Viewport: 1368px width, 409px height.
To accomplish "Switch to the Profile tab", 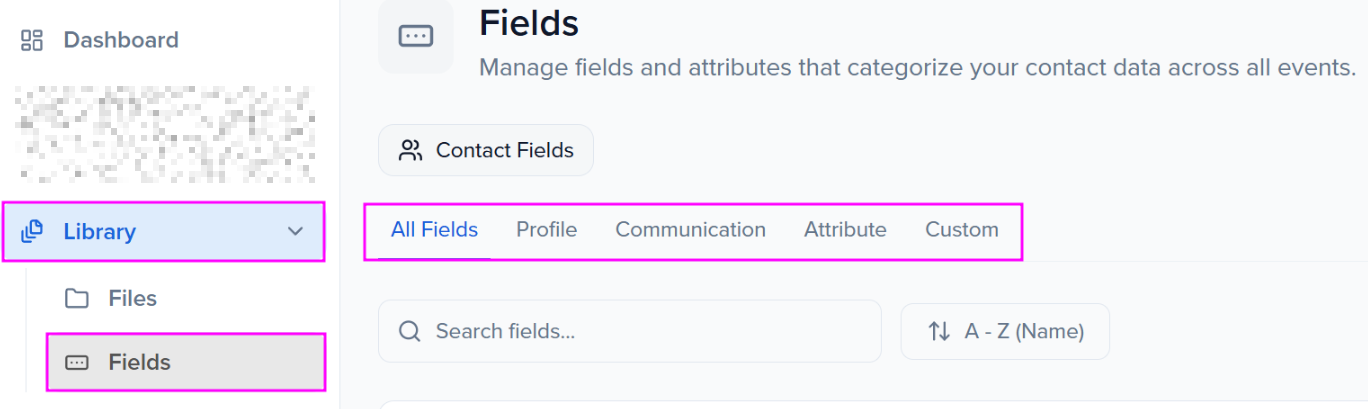I will tap(546, 230).
